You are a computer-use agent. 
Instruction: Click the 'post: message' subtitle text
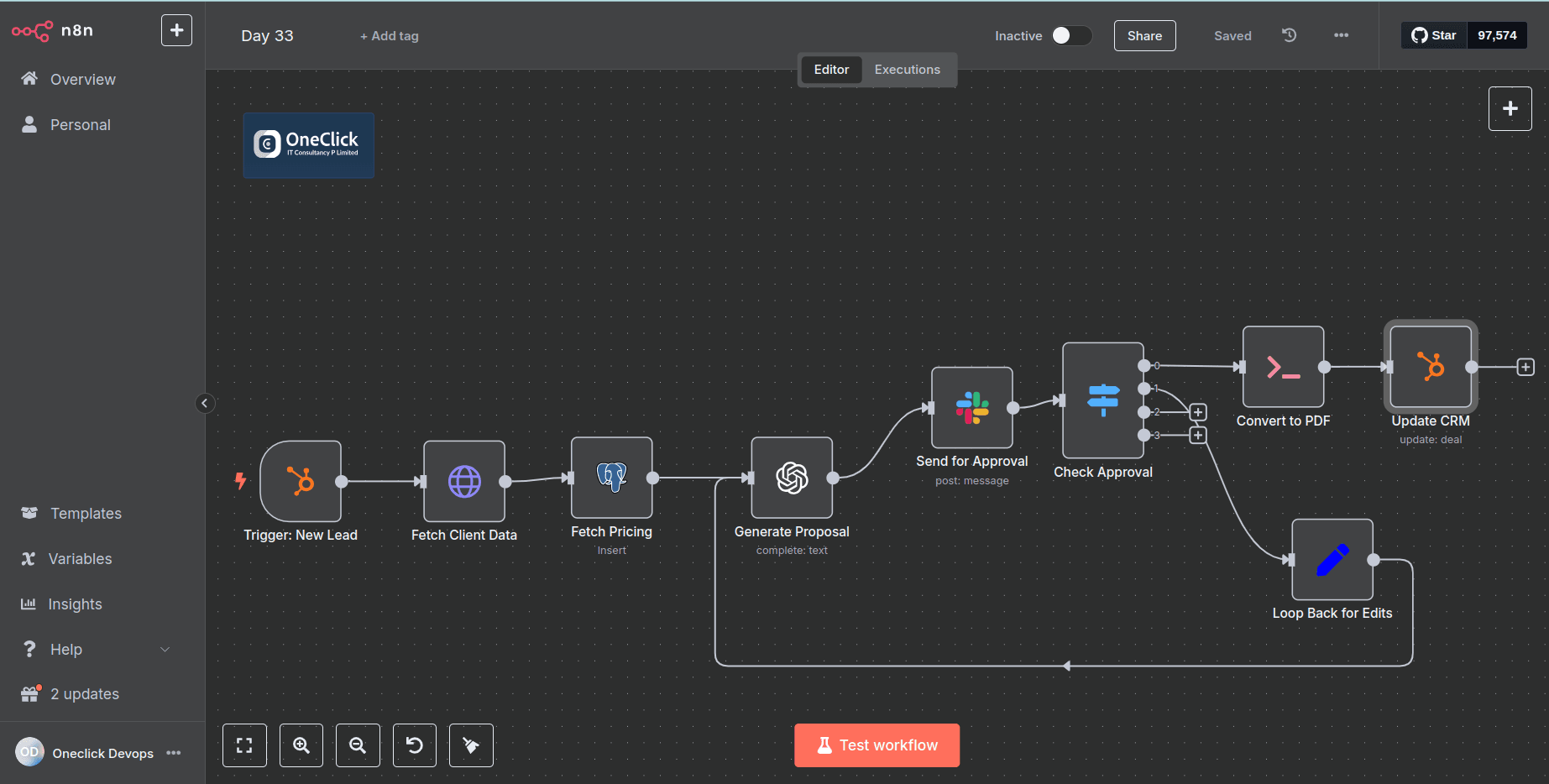tap(972, 481)
